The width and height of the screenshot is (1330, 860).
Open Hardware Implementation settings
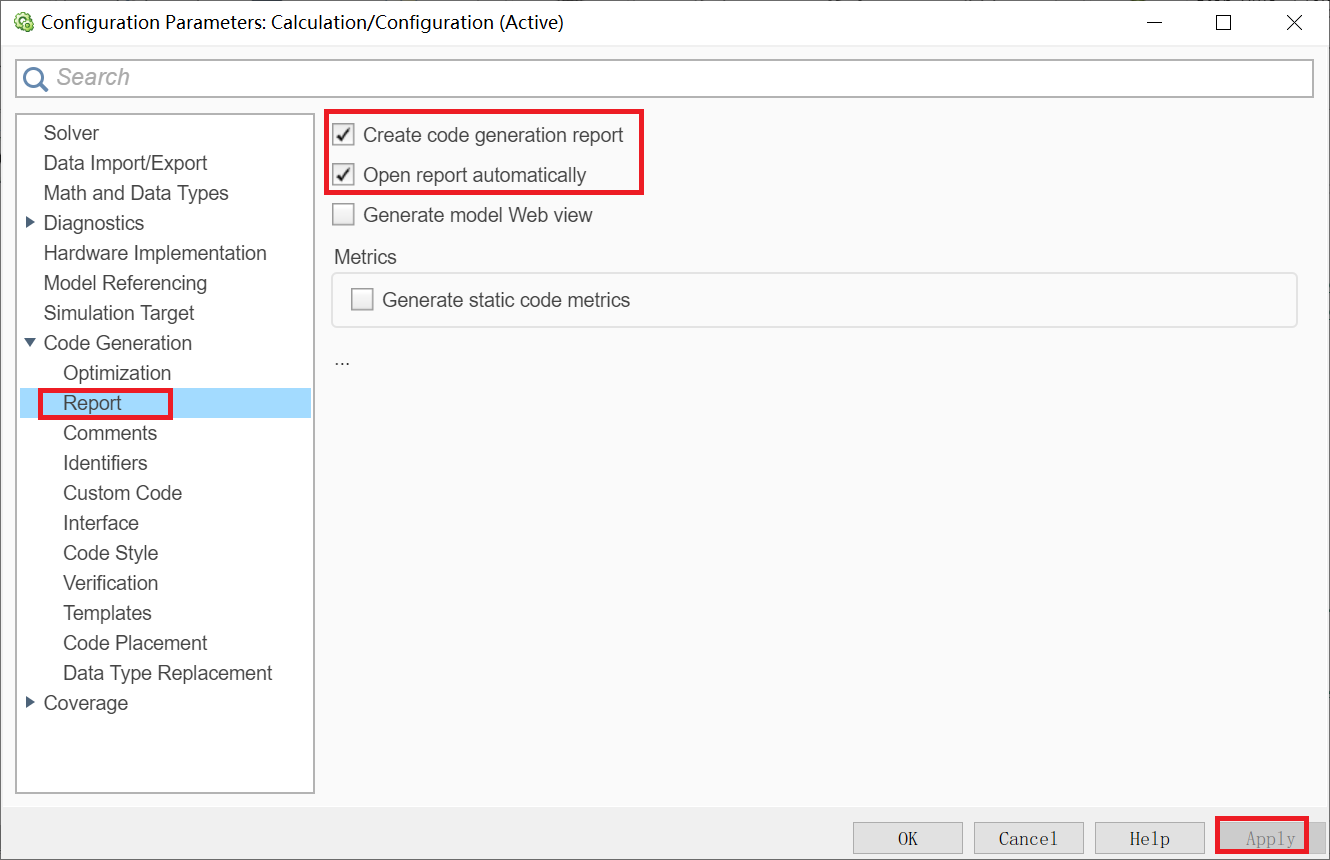coord(155,253)
